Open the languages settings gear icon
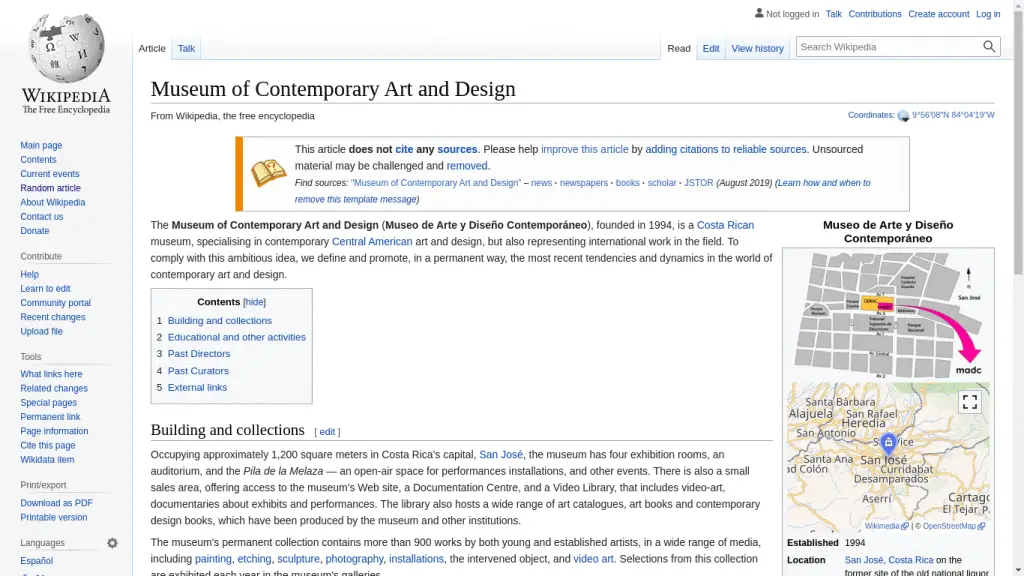This screenshot has height=576, width=1024. [x=112, y=543]
